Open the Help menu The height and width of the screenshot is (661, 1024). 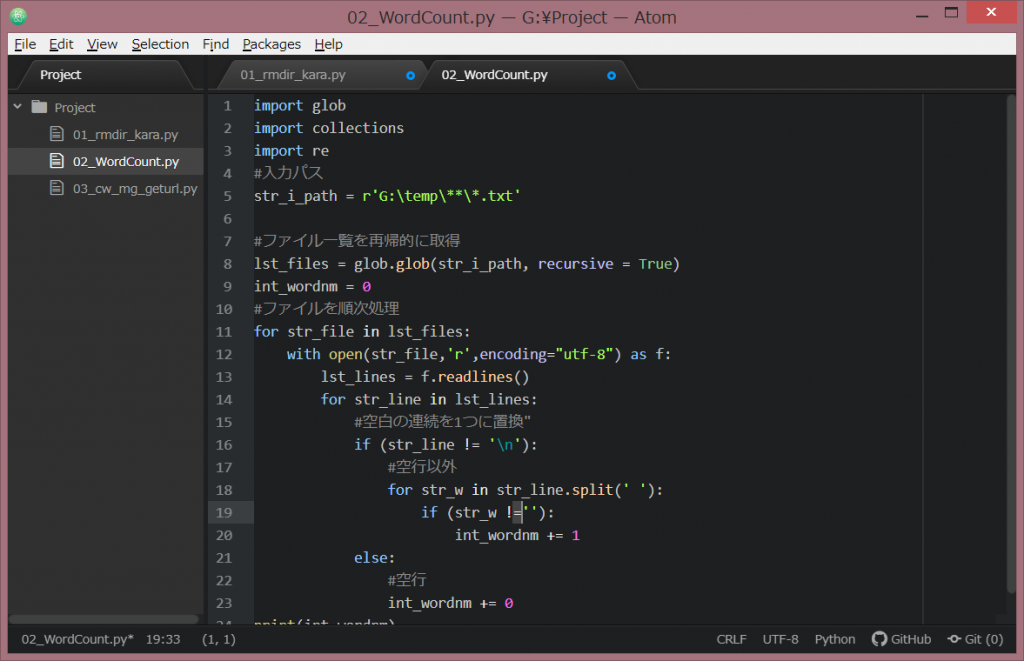pos(328,44)
